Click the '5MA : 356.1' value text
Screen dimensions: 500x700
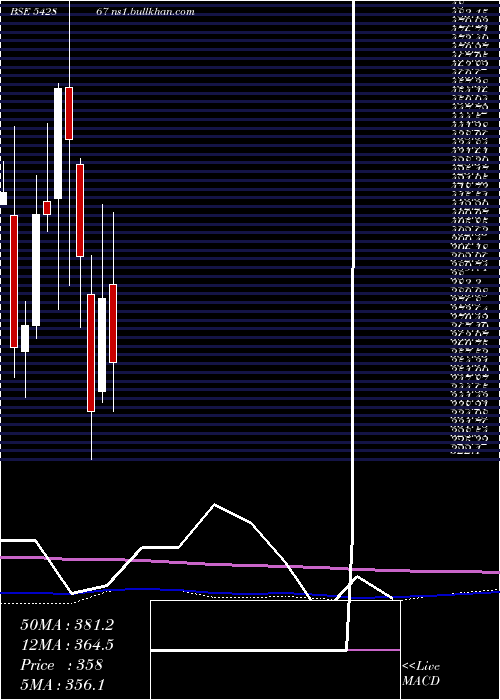tap(62, 685)
